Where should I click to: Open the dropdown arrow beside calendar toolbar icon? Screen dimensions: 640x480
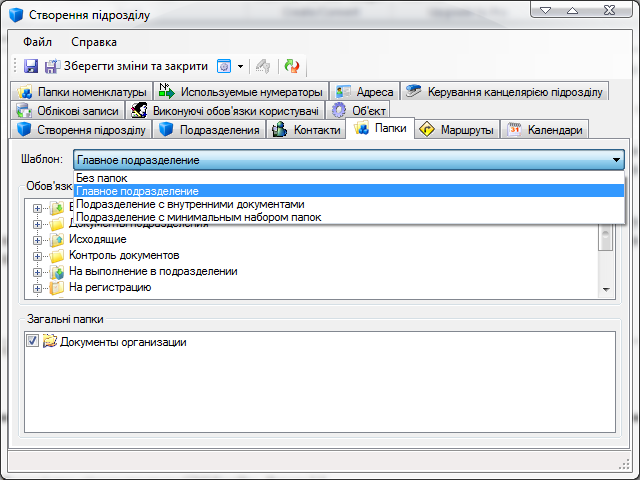point(241,67)
